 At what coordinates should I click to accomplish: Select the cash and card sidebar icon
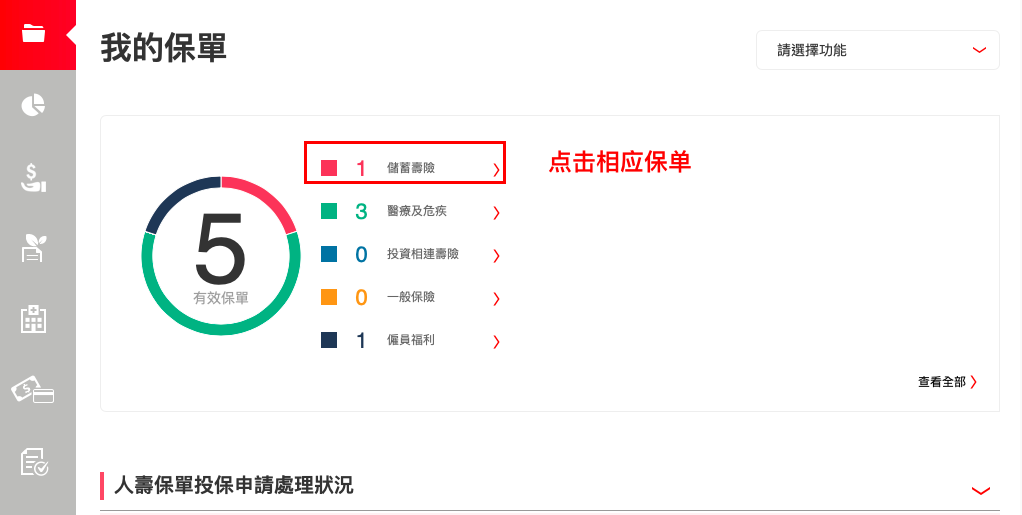pos(33,390)
